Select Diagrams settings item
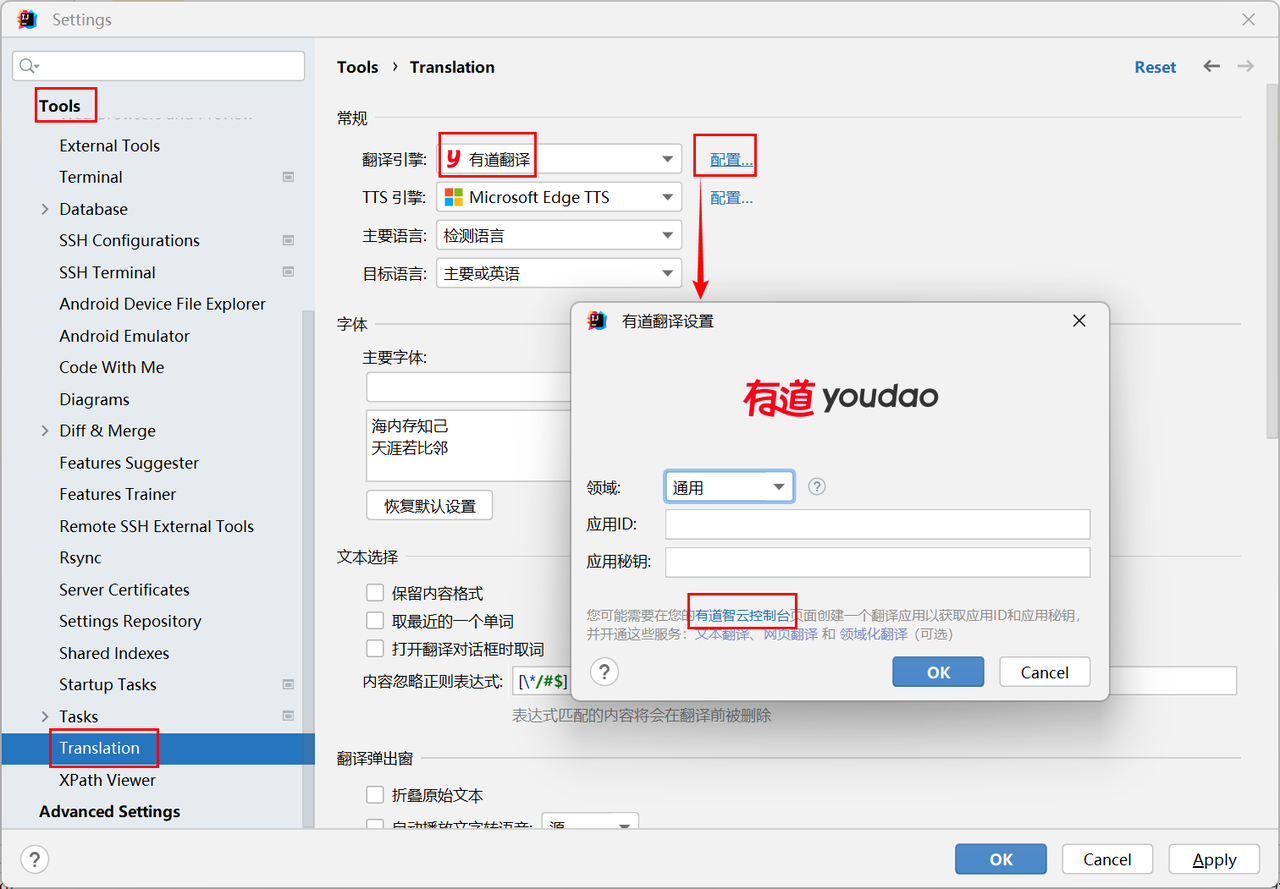Image resolution: width=1280 pixels, height=889 pixels. tap(94, 399)
